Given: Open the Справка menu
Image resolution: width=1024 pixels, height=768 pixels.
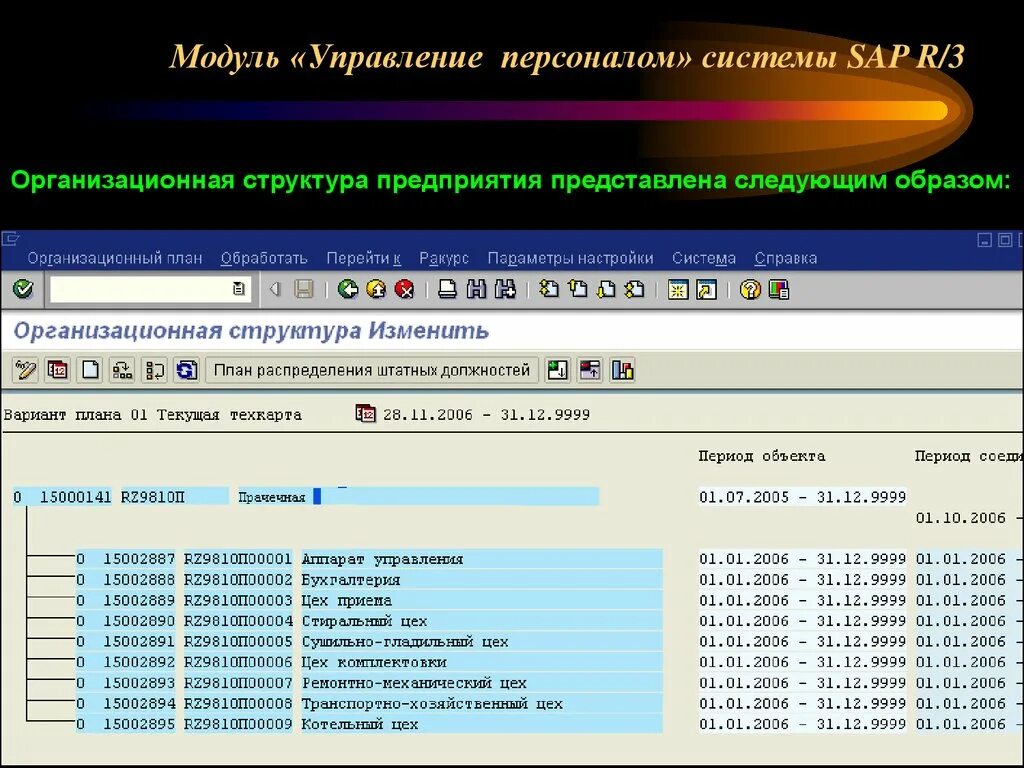Looking at the screenshot, I should (786, 258).
